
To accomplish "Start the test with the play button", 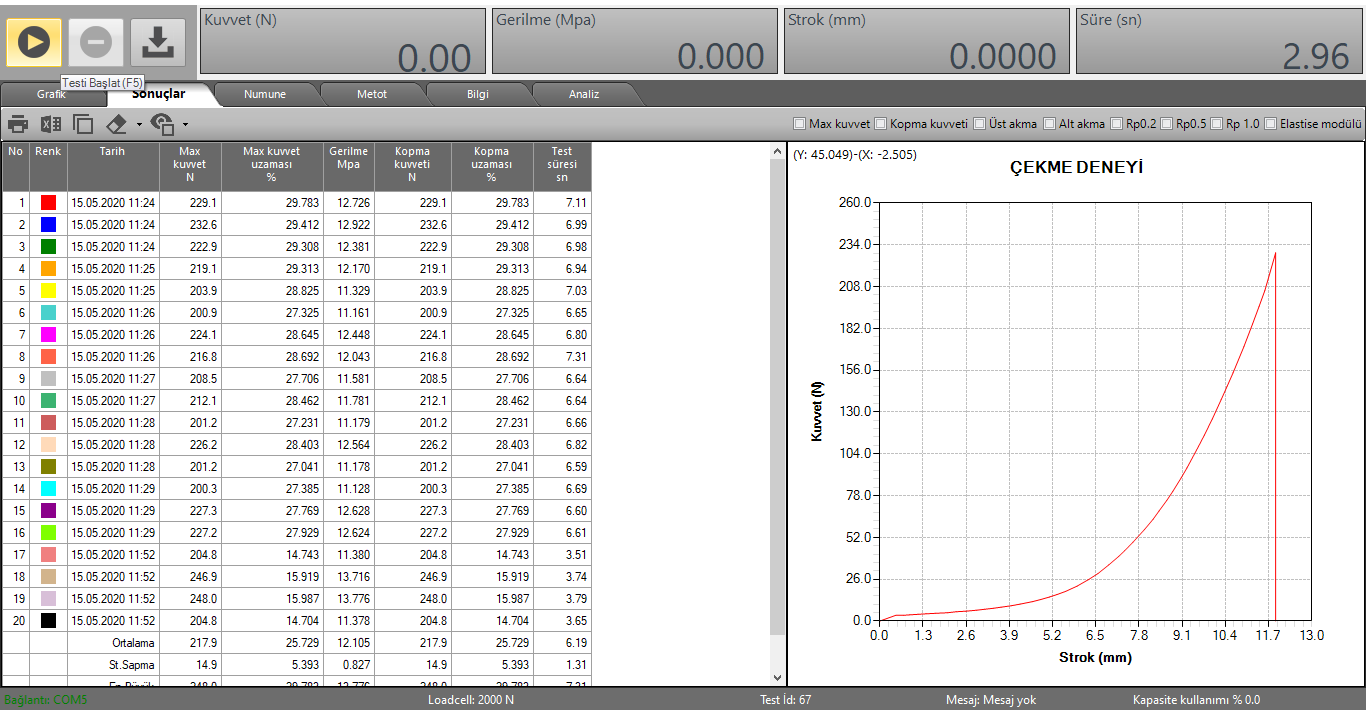I will [x=34, y=42].
